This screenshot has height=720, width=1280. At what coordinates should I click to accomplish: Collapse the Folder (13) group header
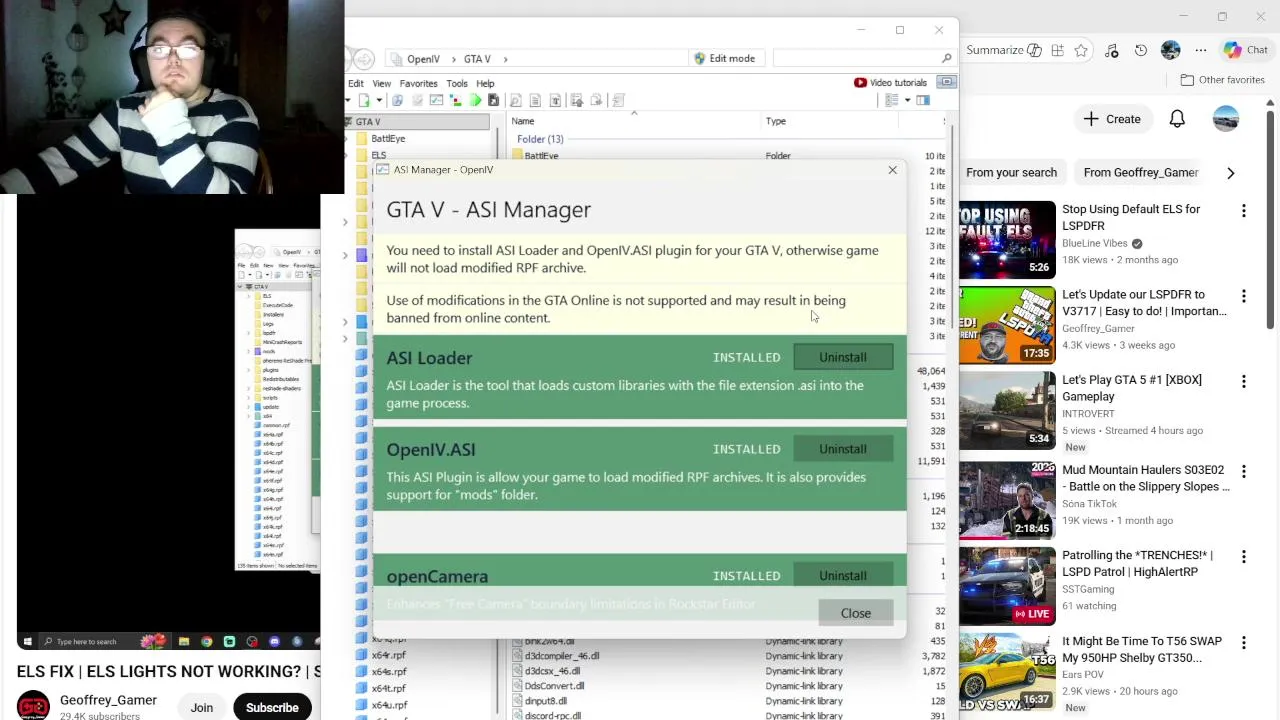click(x=540, y=139)
